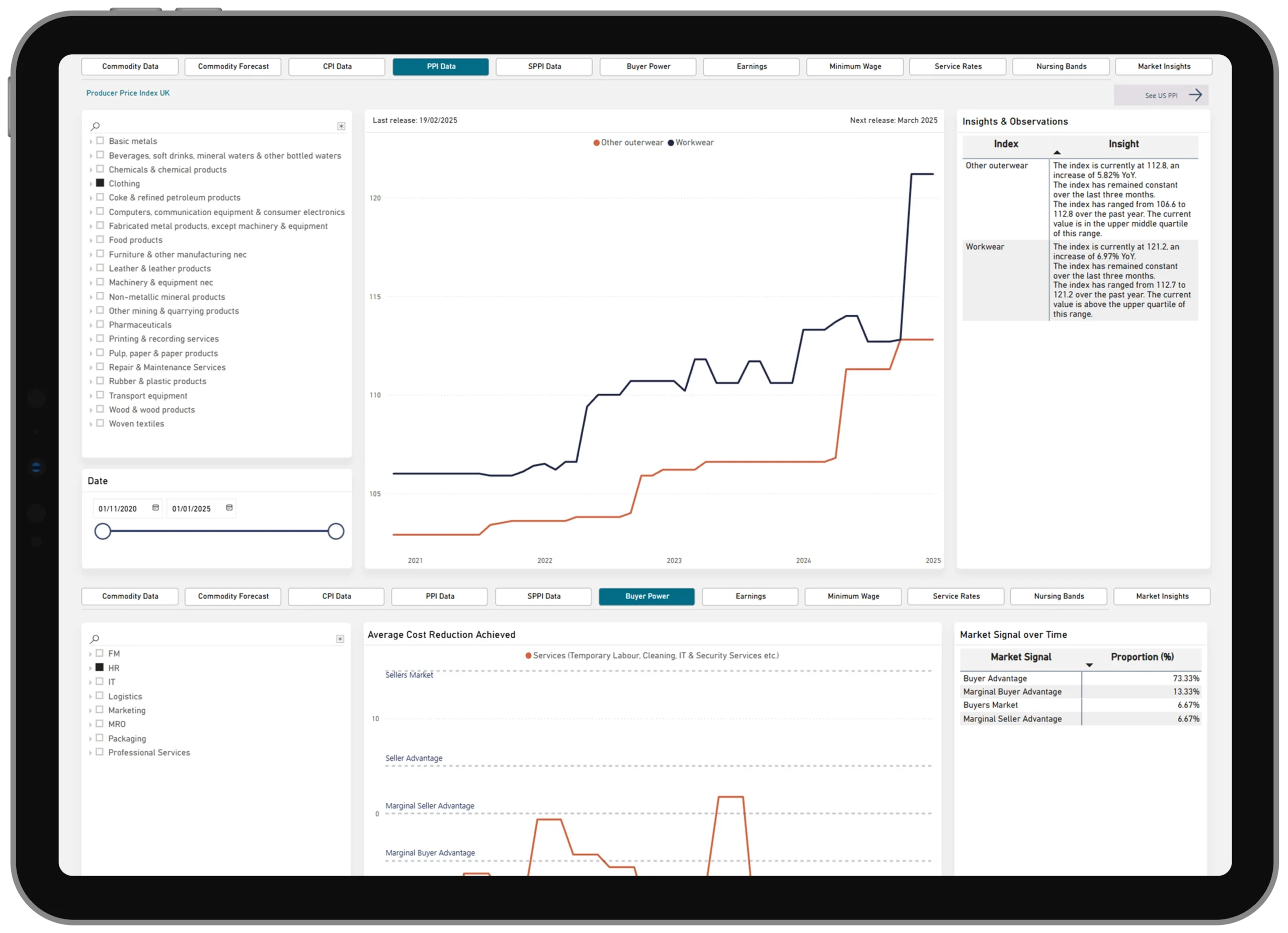Clear selections with the eraser icon in the Buyer Power slicer
The height and width of the screenshot is (933, 1288).
(x=340, y=639)
